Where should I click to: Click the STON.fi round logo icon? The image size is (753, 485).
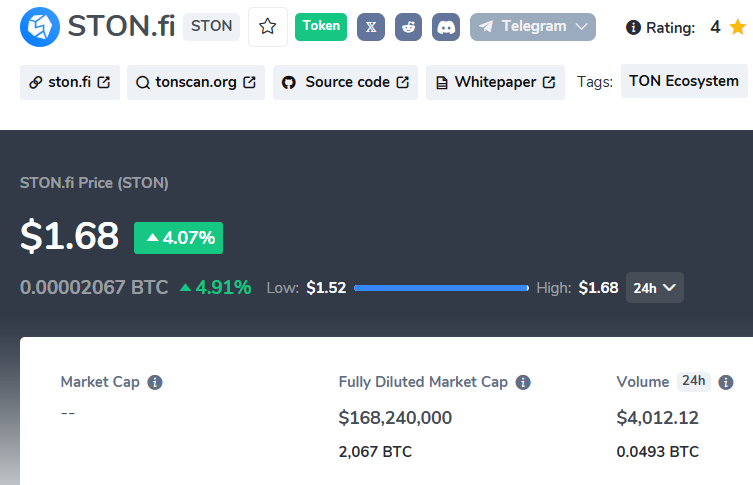(x=40, y=27)
